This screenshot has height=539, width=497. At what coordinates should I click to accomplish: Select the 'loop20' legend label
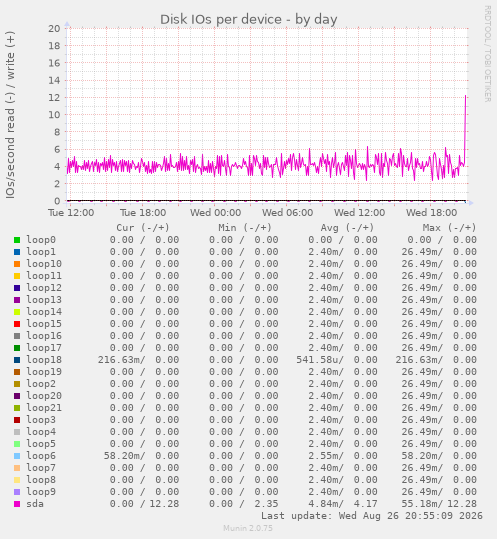(44, 396)
